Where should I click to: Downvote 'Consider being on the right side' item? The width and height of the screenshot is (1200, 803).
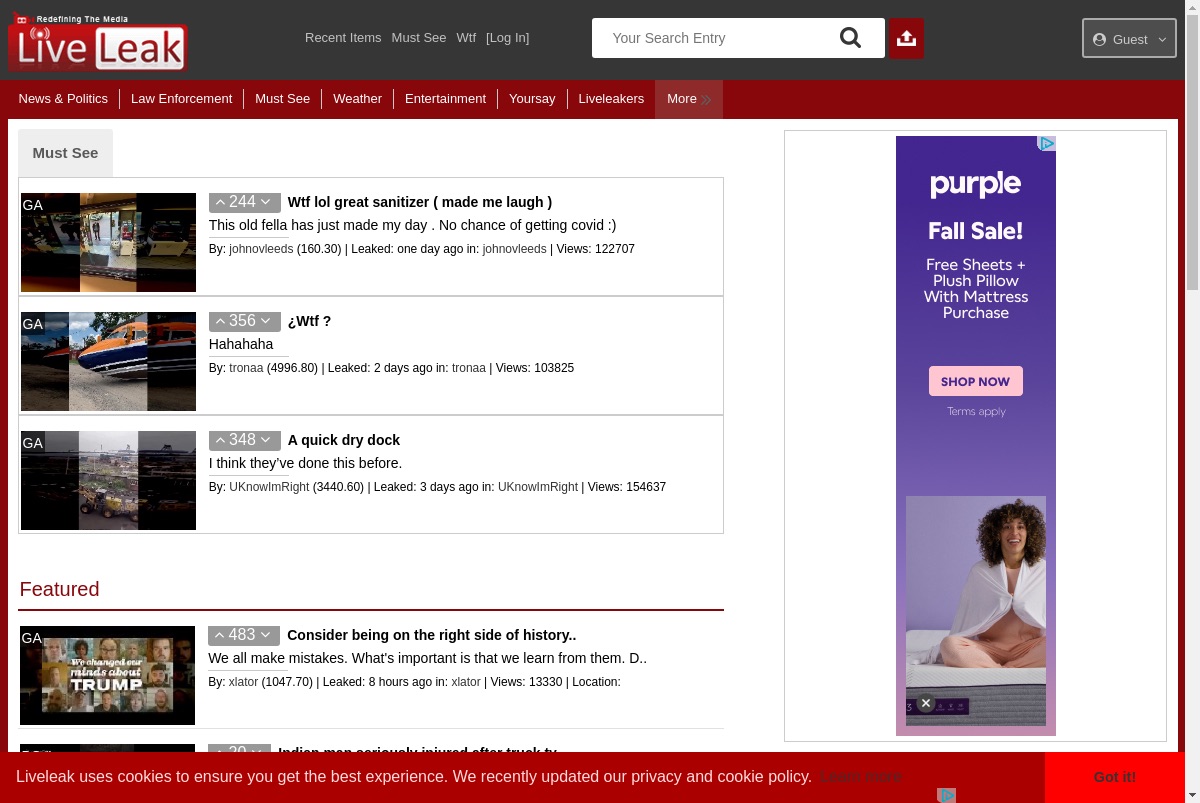coord(266,635)
